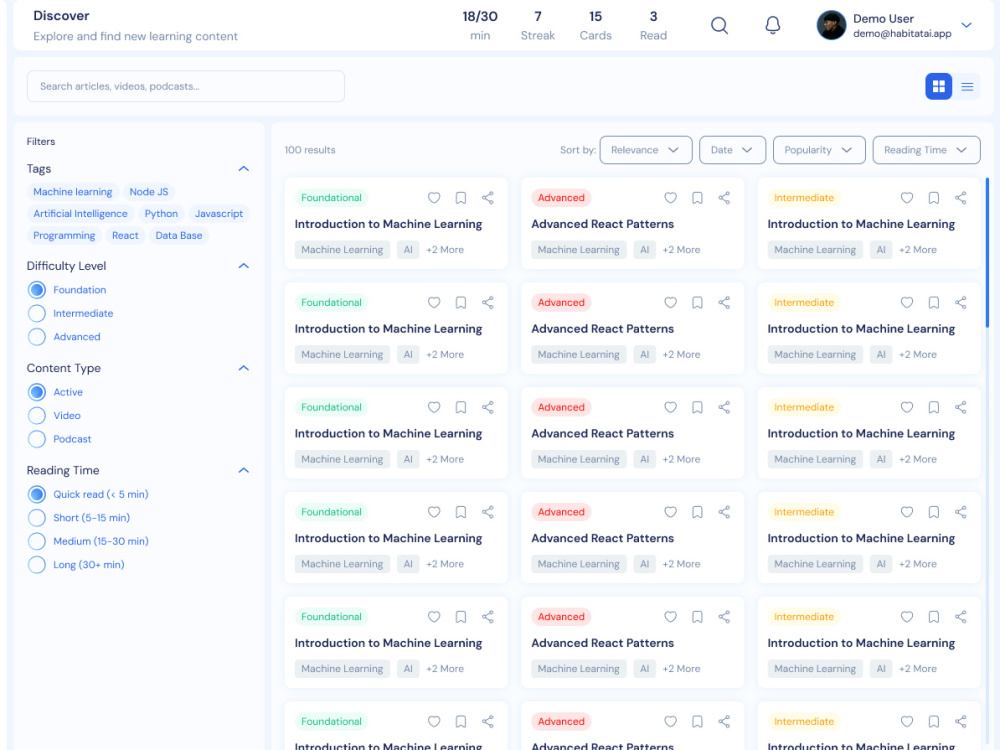Bookmark the fifth-row Intermediate card

934,617
